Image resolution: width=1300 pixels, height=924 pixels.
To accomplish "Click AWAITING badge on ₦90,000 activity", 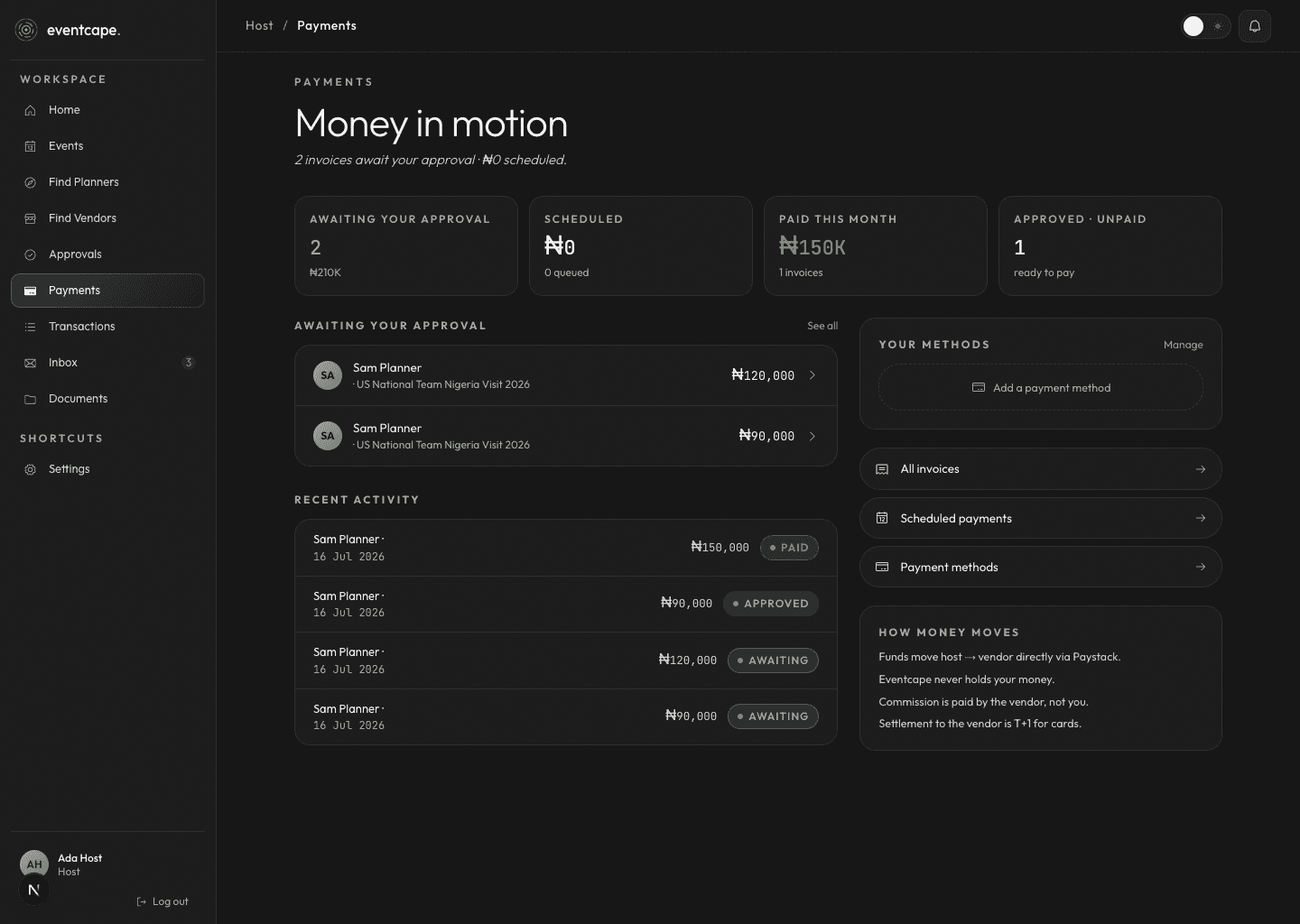I will coord(773,716).
